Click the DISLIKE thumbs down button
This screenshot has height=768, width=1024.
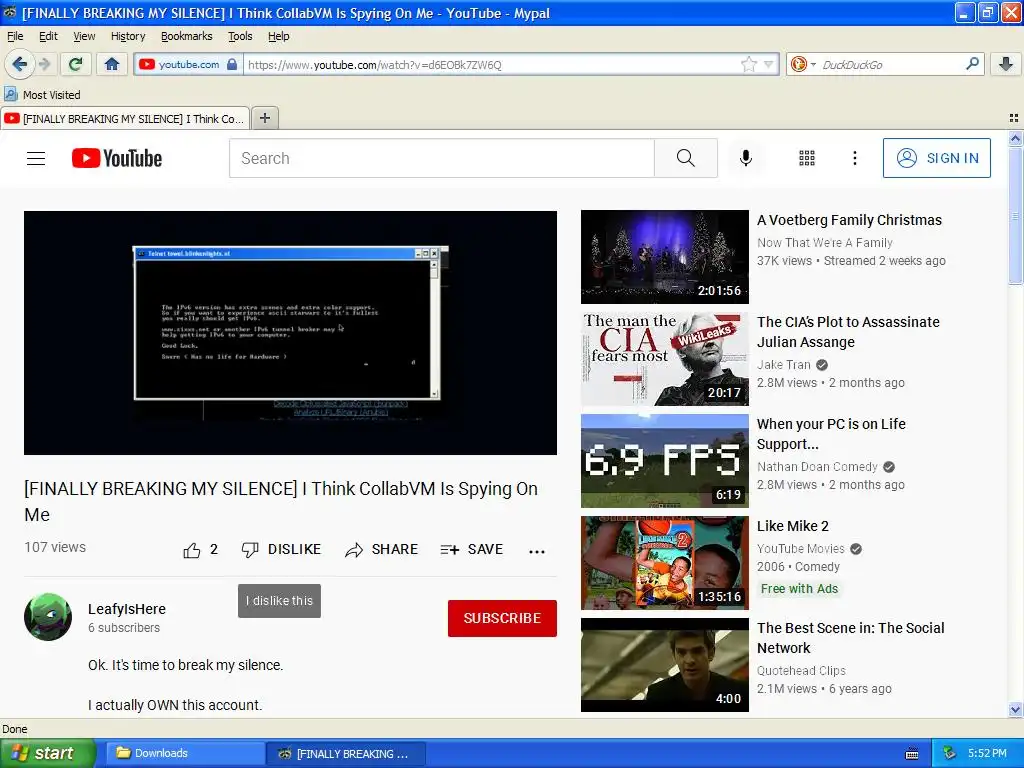click(x=281, y=549)
